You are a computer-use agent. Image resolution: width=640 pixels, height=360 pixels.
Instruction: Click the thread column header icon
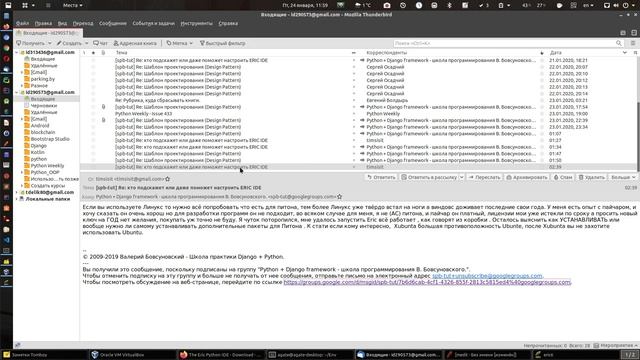point(84,53)
